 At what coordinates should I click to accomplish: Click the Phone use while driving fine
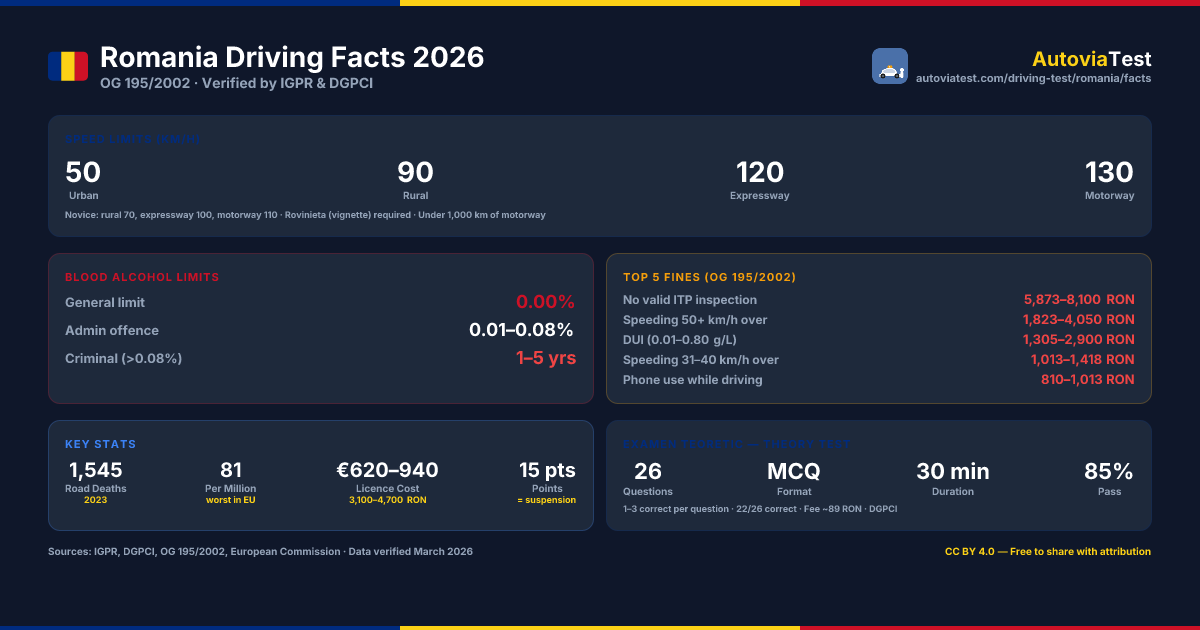point(879,380)
